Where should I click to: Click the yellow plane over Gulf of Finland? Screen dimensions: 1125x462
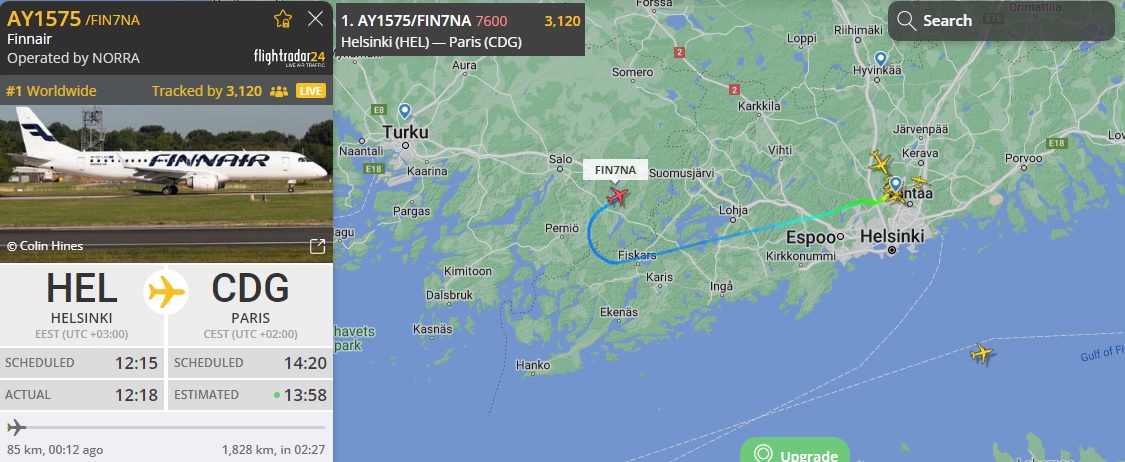click(982, 353)
